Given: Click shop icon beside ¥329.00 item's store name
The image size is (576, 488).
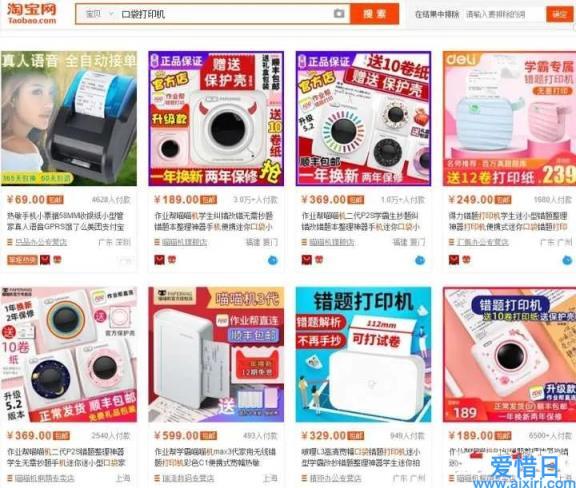Looking at the screenshot, I should (304, 478).
